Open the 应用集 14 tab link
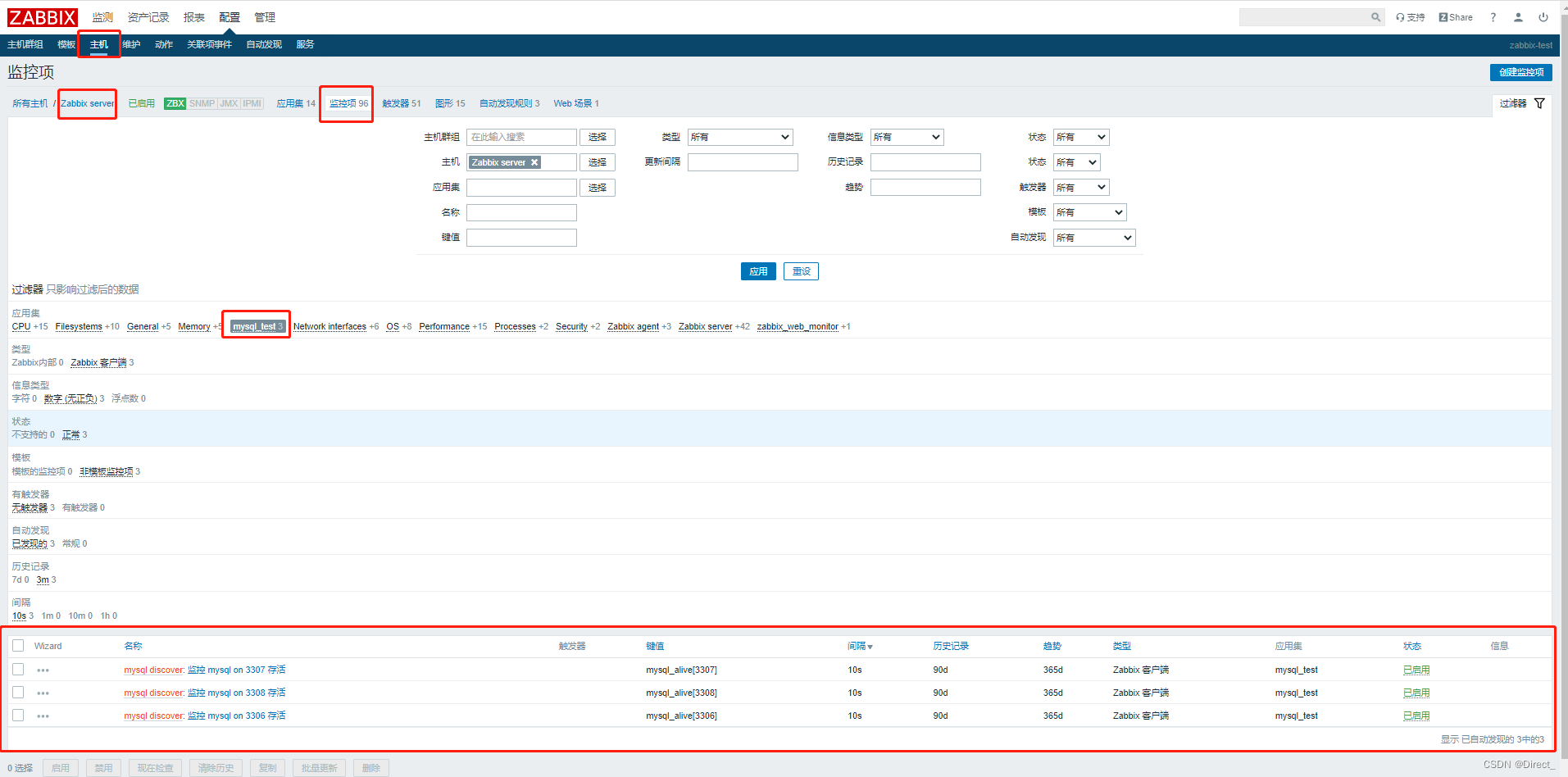The width and height of the screenshot is (1568, 777). pyautogui.click(x=296, y=103)
